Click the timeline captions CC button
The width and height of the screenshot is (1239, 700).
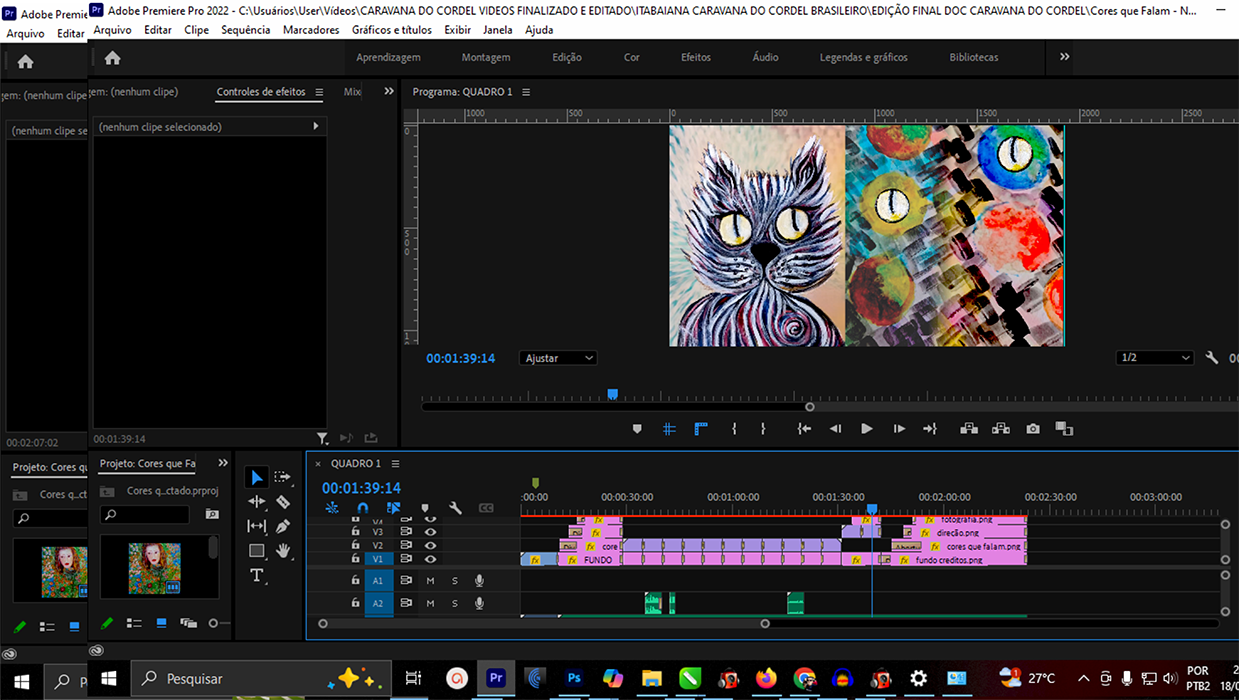[486, 508]
